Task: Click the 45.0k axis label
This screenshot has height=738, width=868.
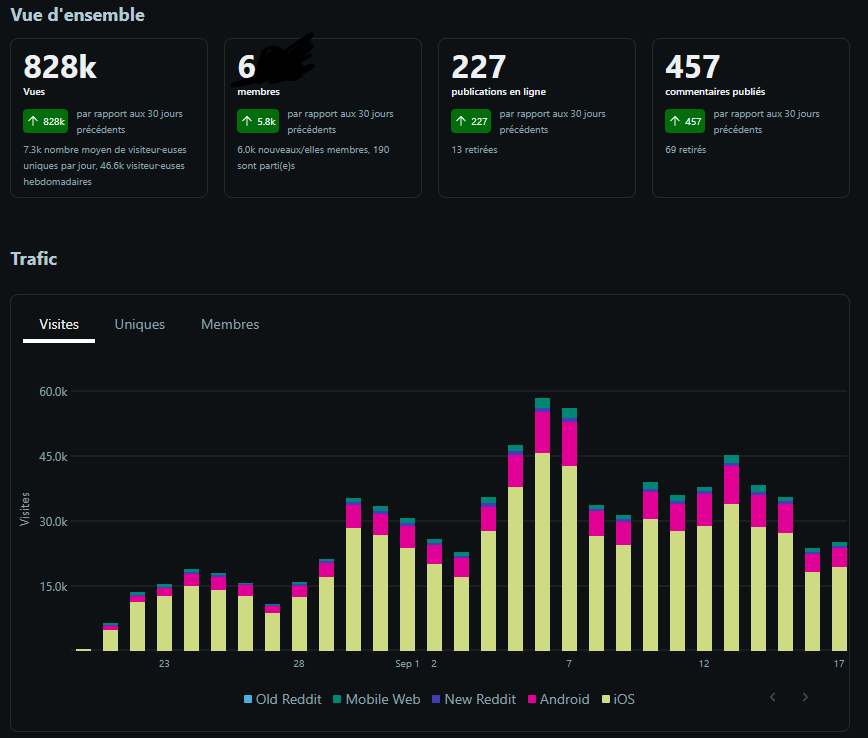Action: pyautogui.click(x=53, y=457)
